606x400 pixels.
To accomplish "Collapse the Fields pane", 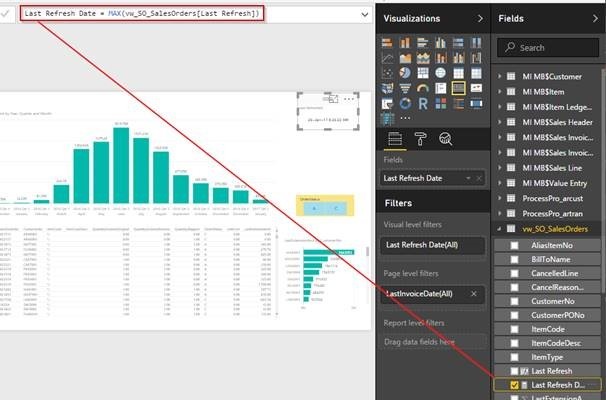I will point(595,19).
